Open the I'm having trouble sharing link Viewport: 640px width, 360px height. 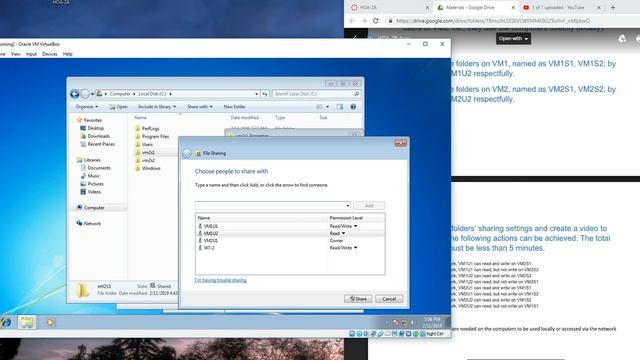[220, 280]
